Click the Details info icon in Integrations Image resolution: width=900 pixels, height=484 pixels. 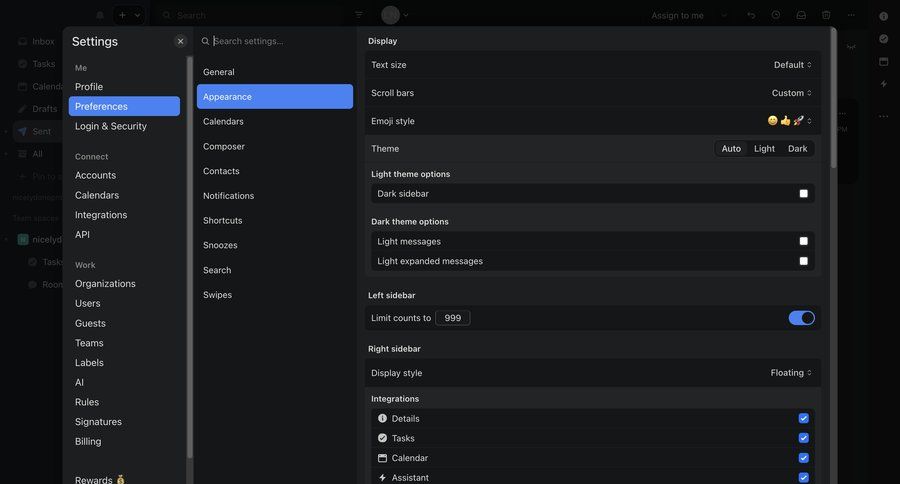pyautogui.click(x=382, y=419)
